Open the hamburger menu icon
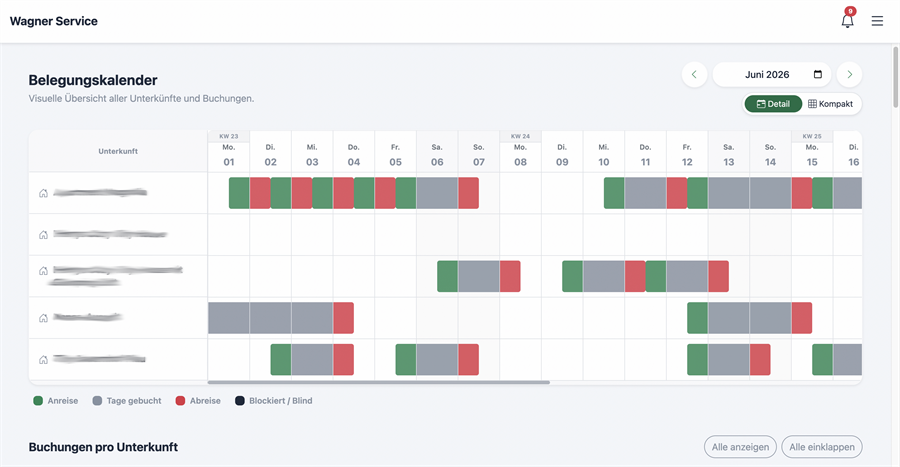This screenshot has width=900, height=467. click(877, 21)
